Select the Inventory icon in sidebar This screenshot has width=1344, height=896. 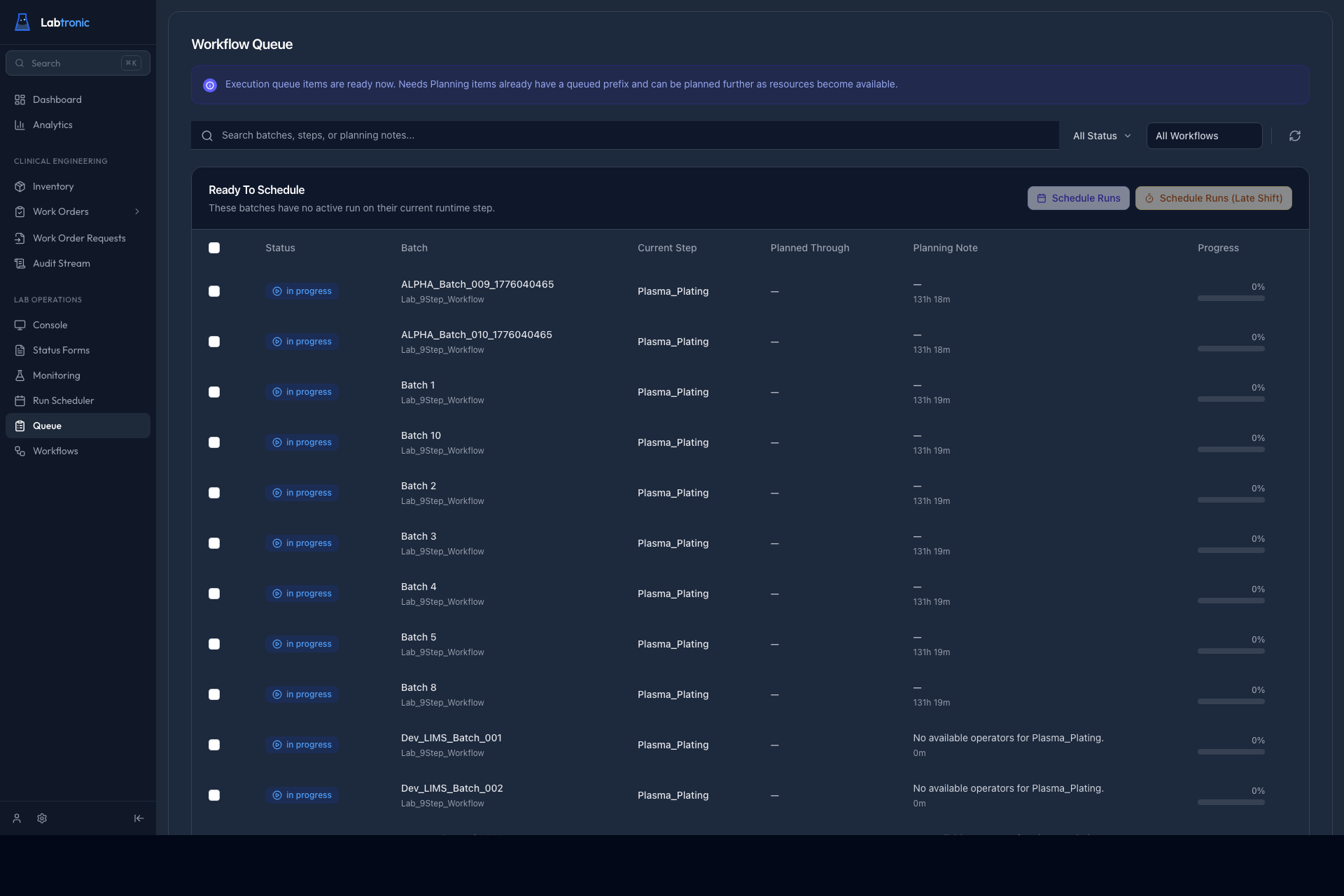tap(20, 186)
